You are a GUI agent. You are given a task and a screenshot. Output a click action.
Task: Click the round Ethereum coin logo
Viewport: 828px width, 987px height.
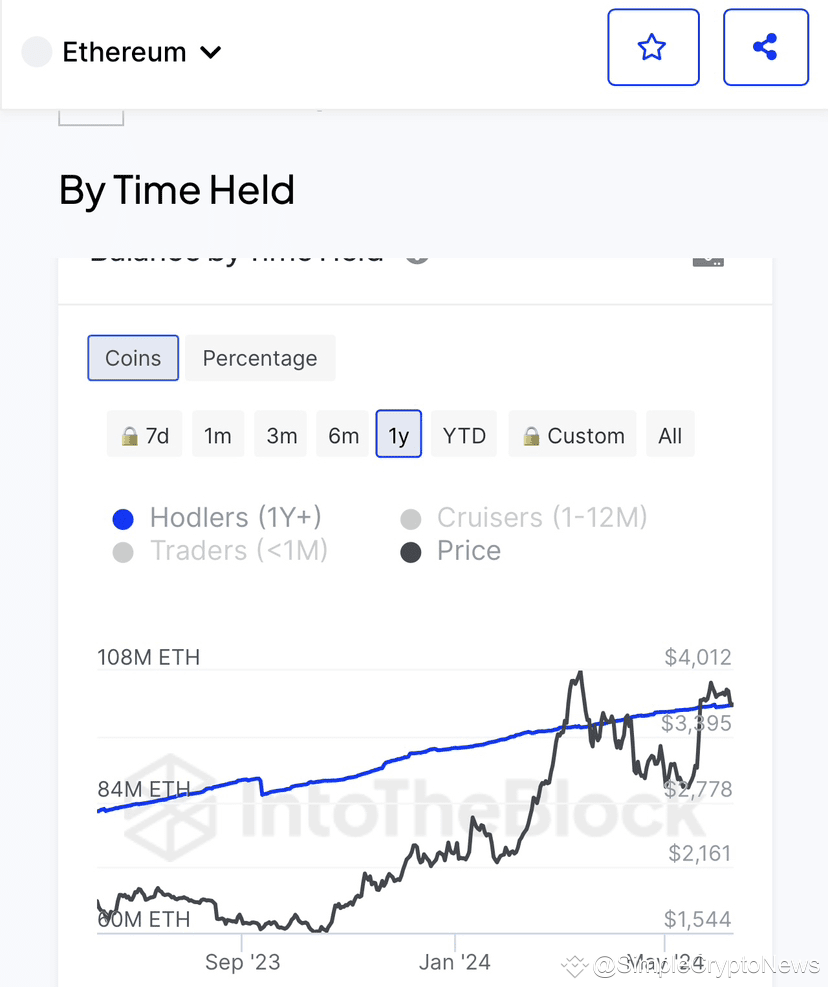(x=37, y=52)
